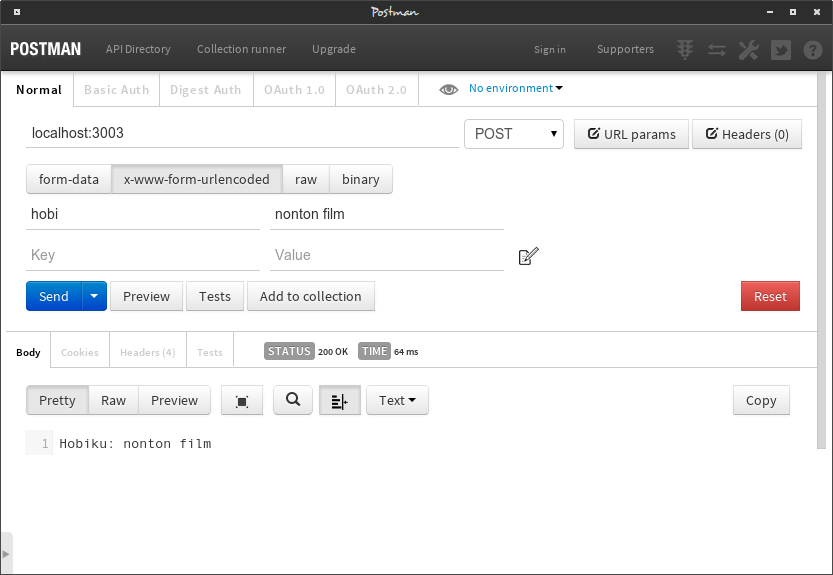Select raw body type
Image resolution: width=833 pixels, height=575 pixels.
pyautogui.click(x=306, y=179)
